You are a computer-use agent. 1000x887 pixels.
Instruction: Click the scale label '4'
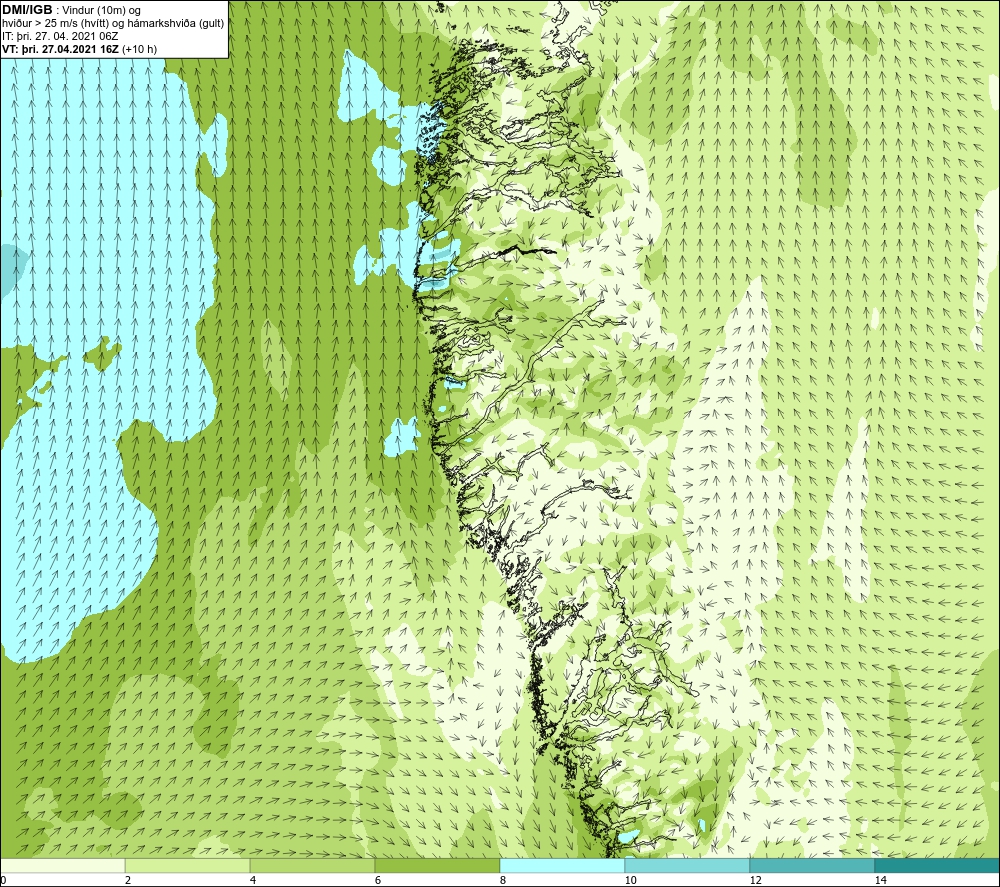[x=253, y=881]
